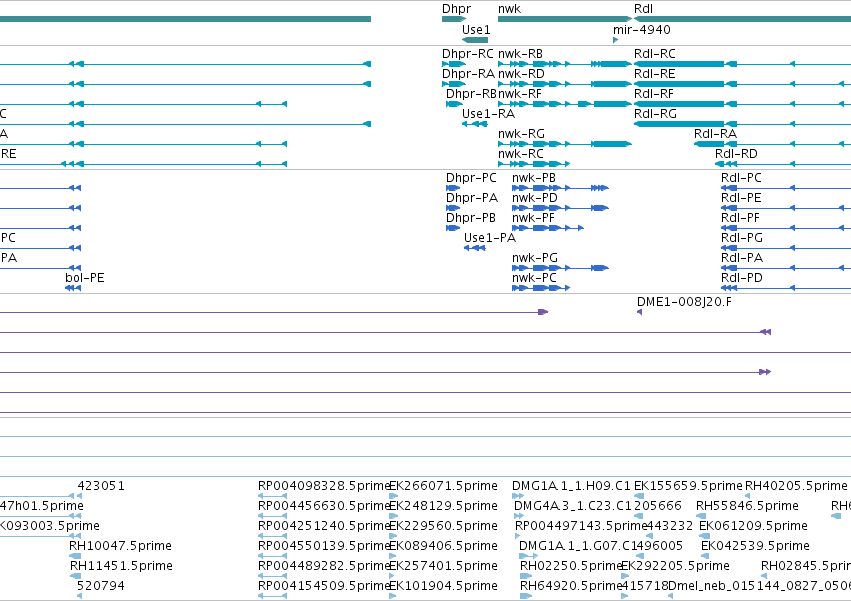851x601 pixels.
Task: Select EST feature 423051
Action: pos(79,496)
